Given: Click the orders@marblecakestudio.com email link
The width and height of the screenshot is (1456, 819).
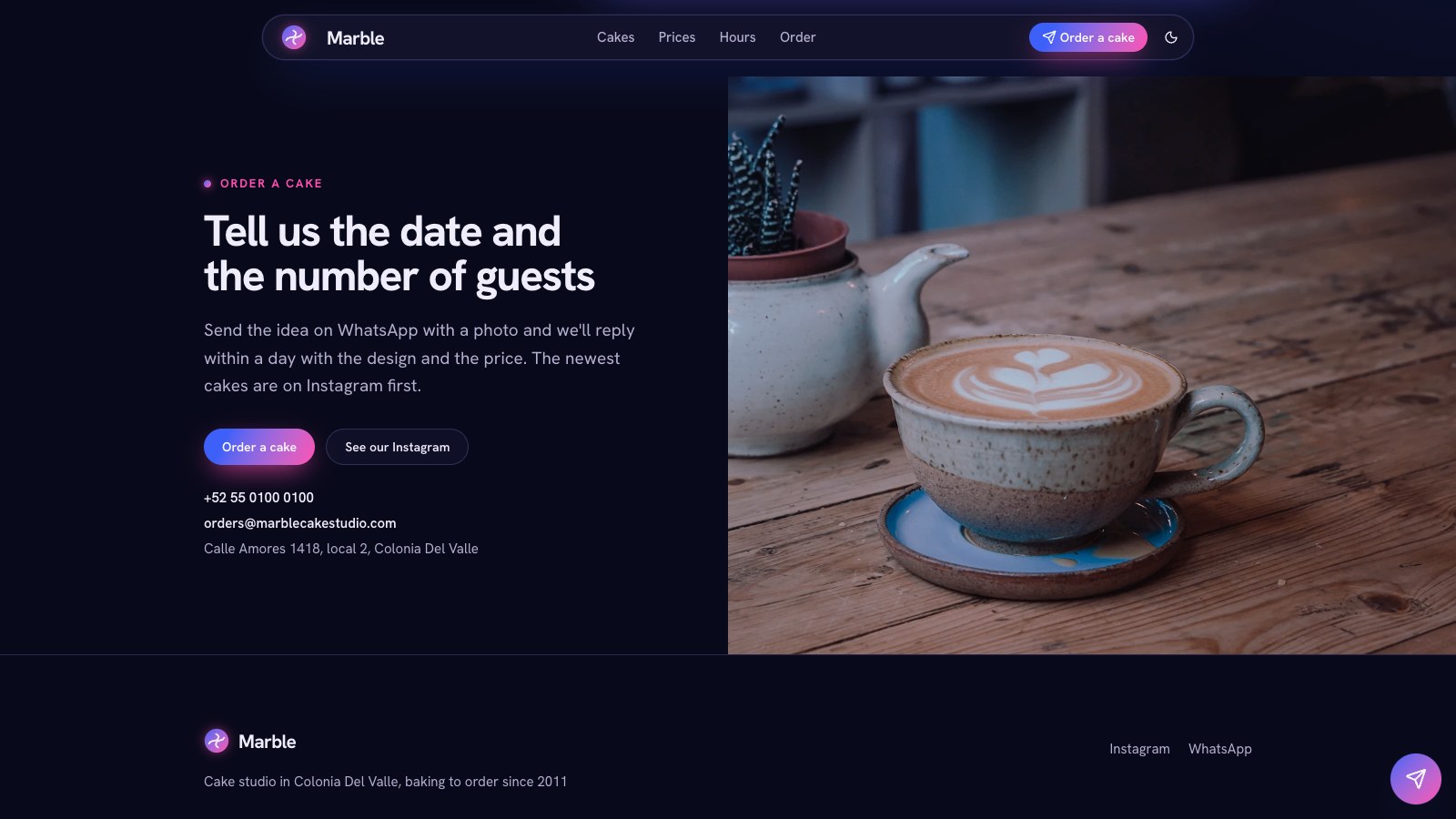Looking at the screenshot, I should (x=300, y=523).
